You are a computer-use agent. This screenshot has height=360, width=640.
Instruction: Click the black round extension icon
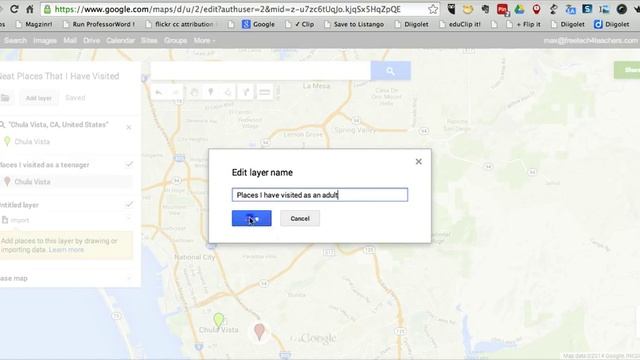pos(622,9)
